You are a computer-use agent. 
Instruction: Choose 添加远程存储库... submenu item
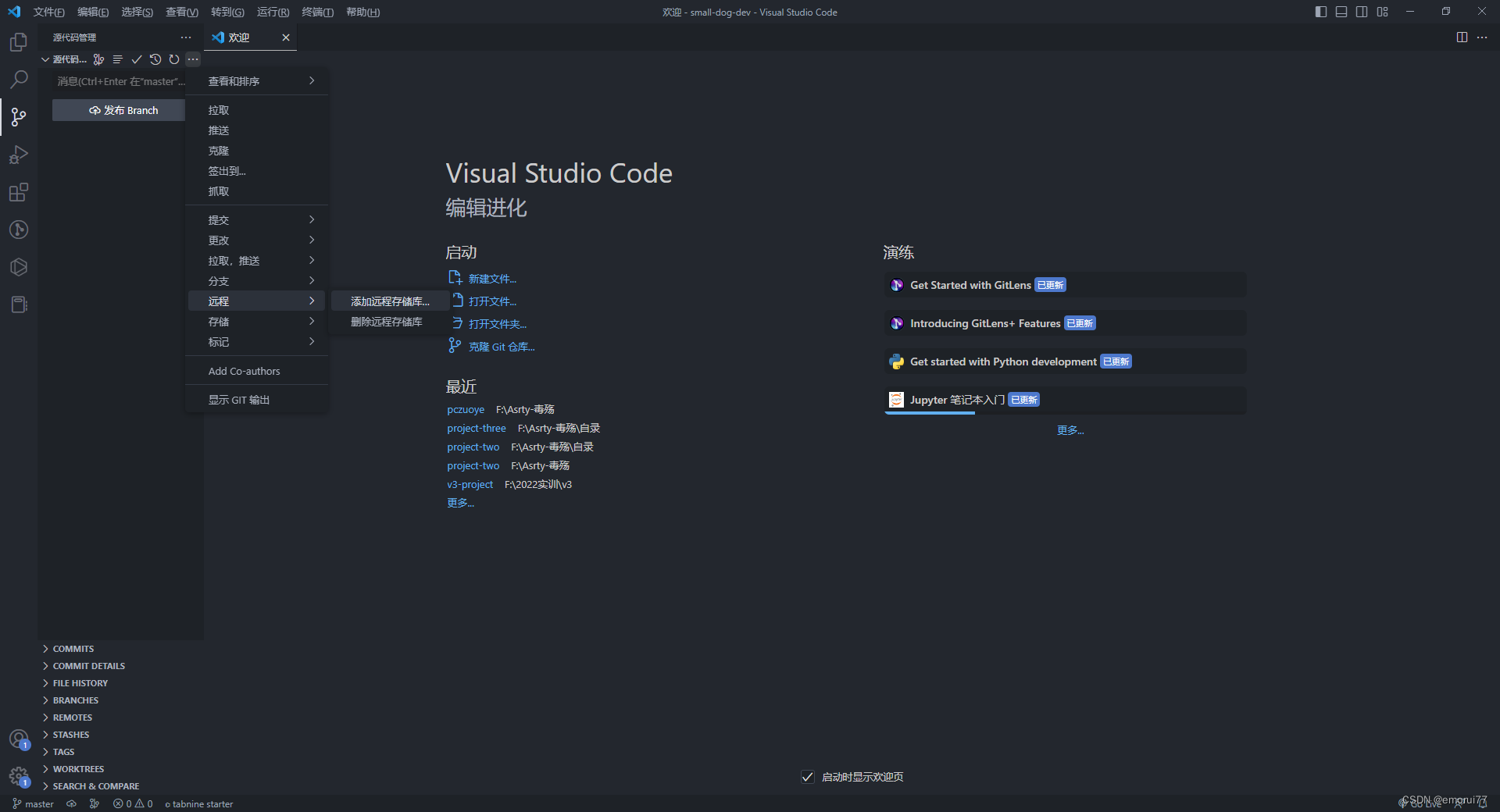pos(390,301)
